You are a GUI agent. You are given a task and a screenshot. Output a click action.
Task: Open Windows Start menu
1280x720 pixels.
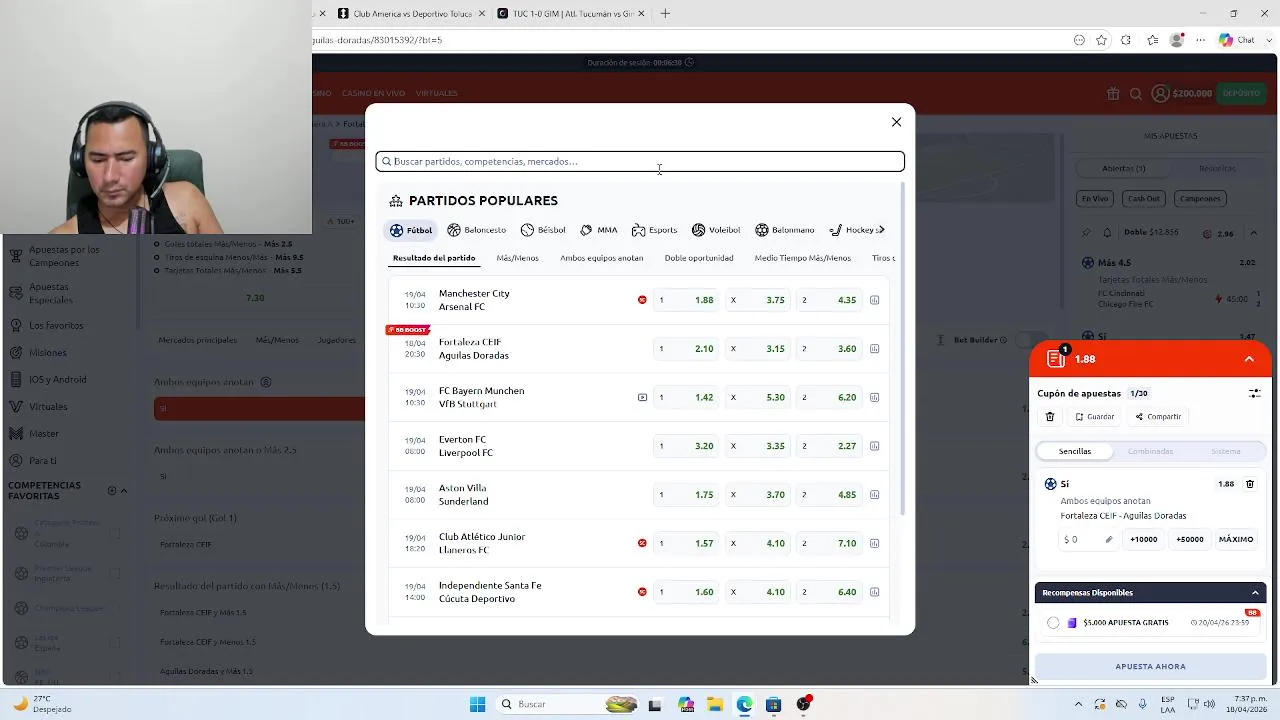point(477,704)
